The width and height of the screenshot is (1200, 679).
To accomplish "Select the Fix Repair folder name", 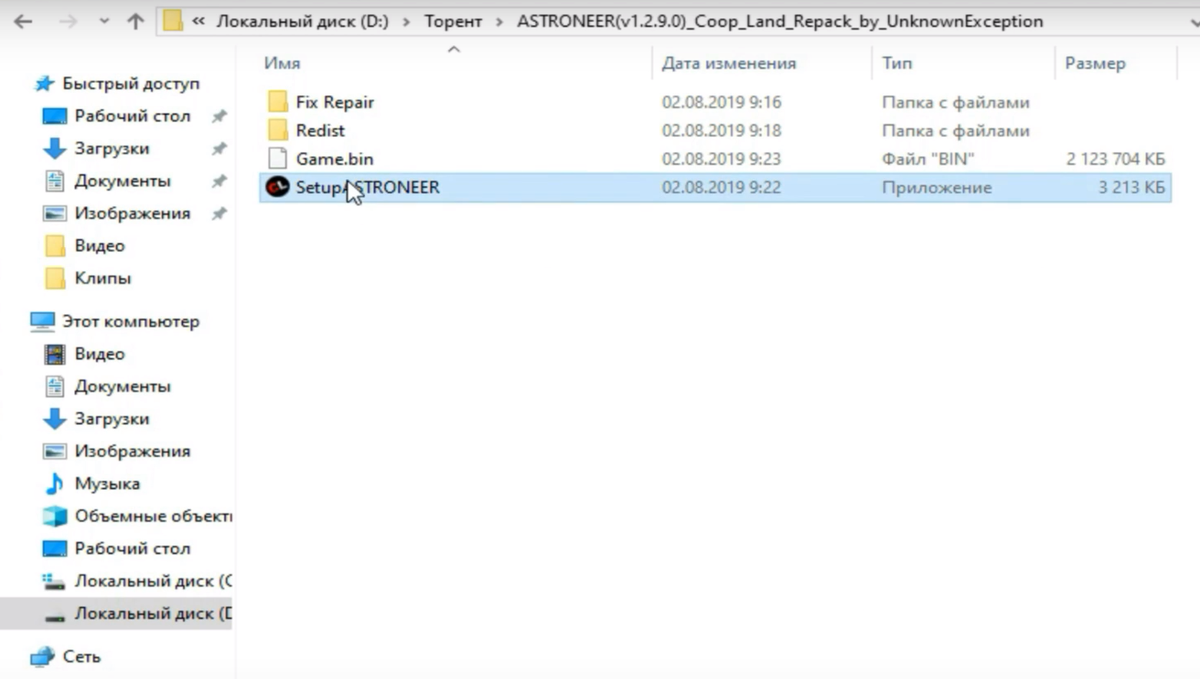I will tap(335, 102).
